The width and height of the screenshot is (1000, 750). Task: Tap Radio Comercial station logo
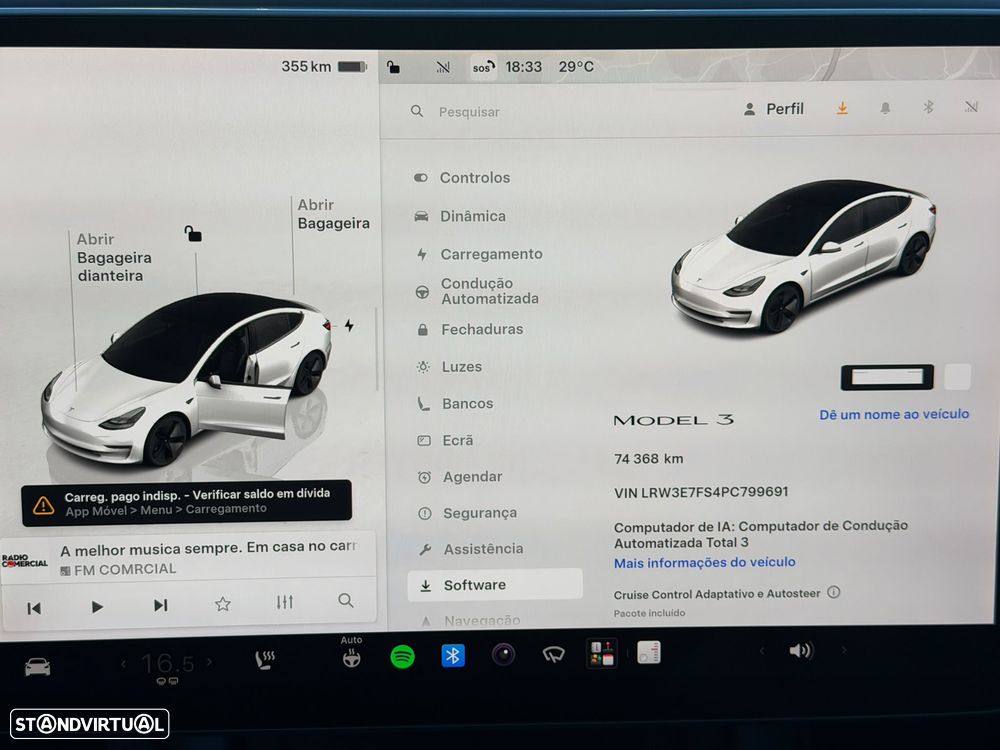[25, 561]
